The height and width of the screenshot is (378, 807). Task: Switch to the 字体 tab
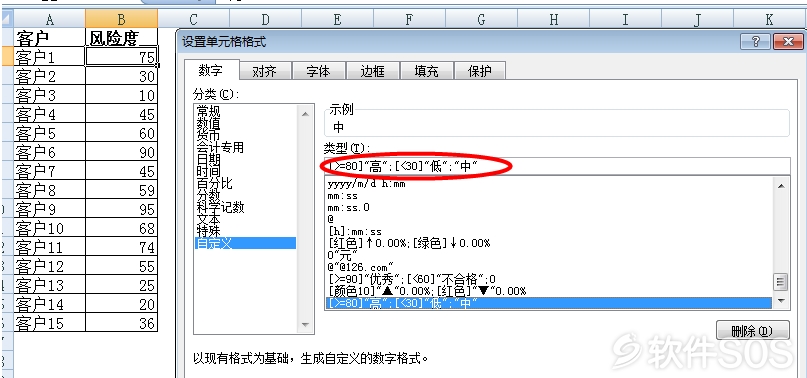click(319, 71)
